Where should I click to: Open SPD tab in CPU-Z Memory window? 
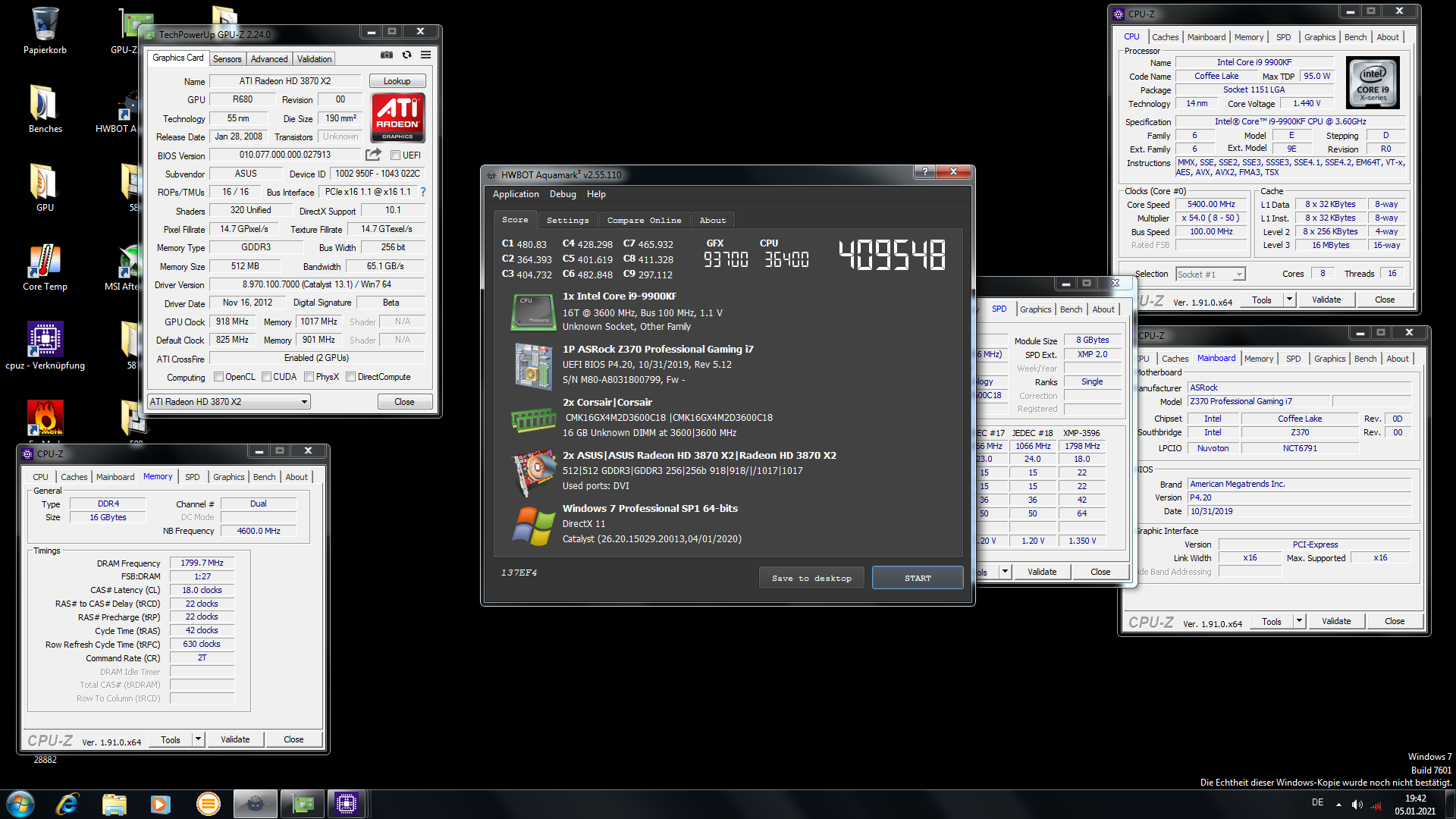coord(193,477)
